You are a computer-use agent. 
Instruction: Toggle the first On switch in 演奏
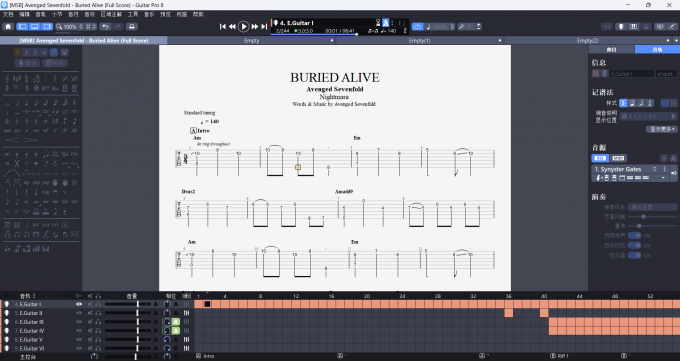click(x=635, y=236)
